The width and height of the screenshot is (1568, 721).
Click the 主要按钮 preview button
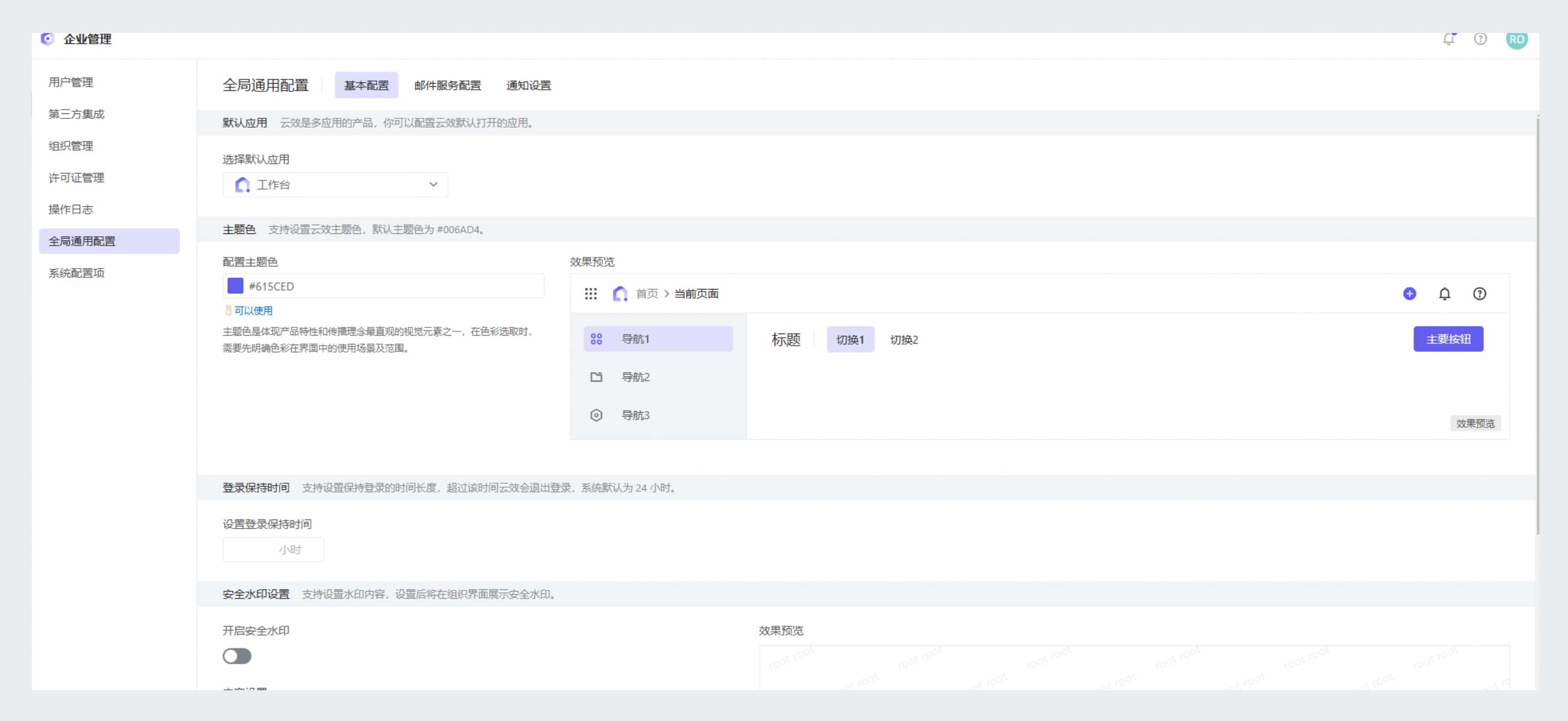click(x=1448, y=339)
